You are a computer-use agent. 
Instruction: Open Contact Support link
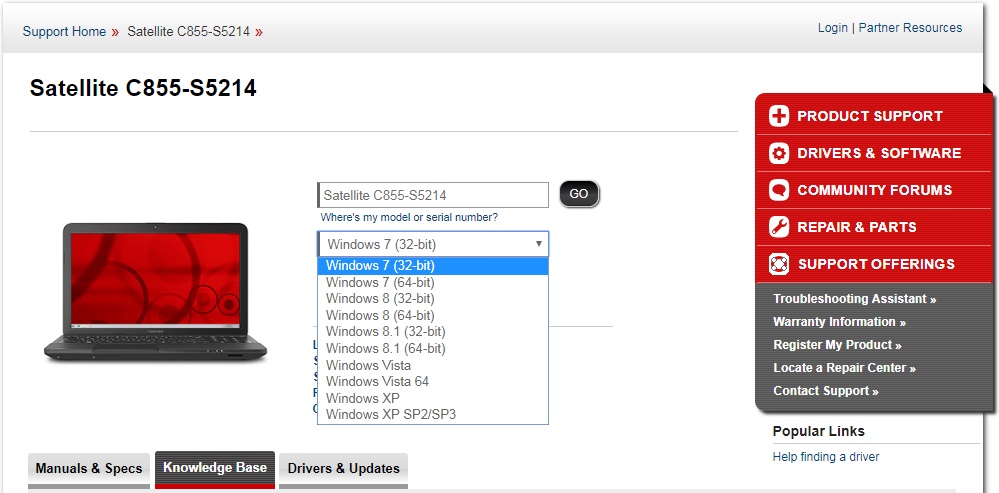click(x=826, y=391)
